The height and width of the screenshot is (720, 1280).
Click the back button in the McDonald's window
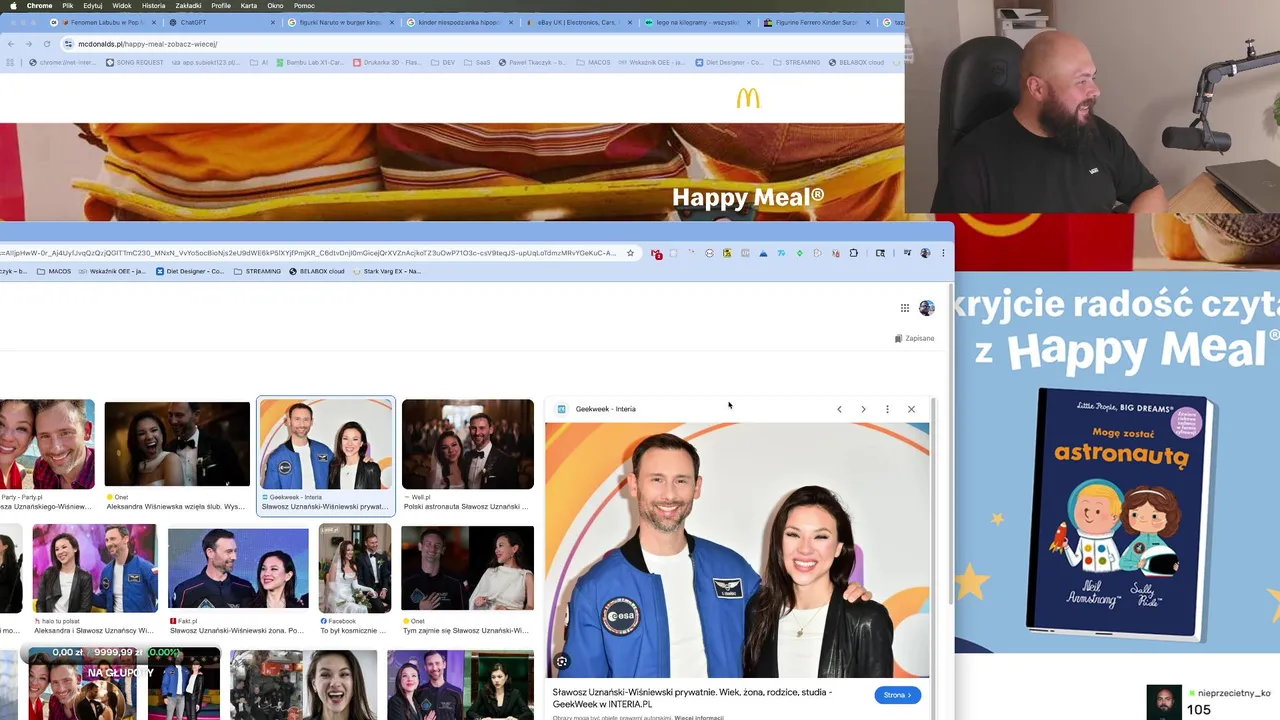click(x=10, y=44)
